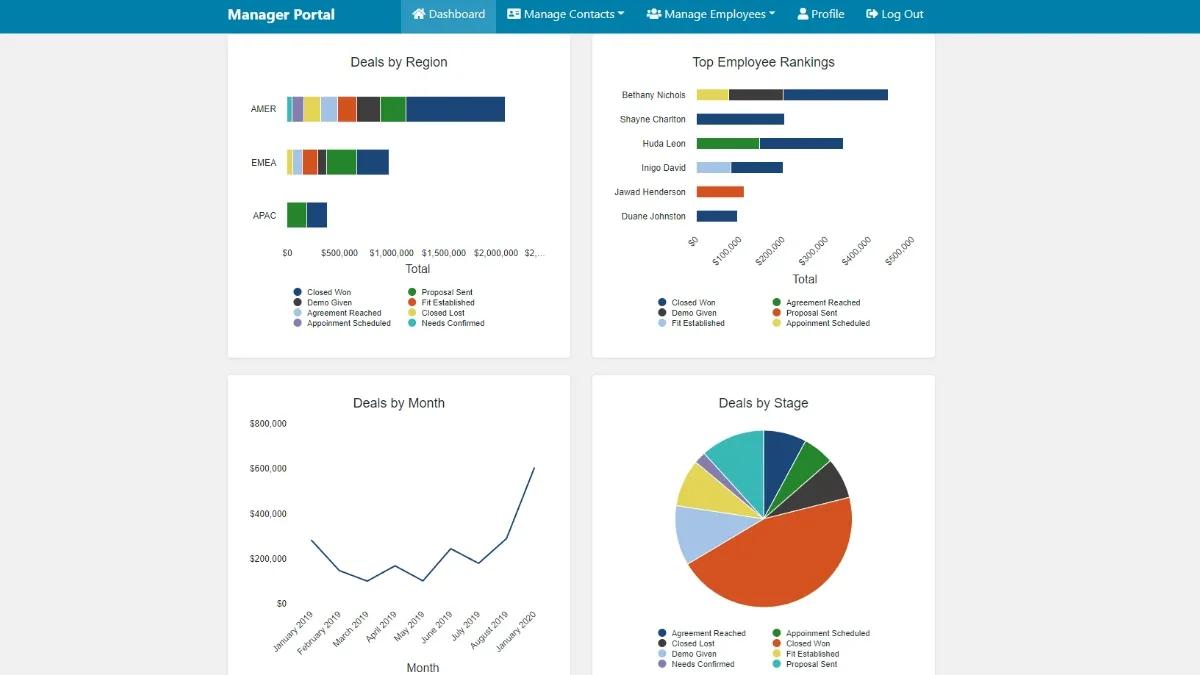Click the AMER stacked bar
1200x675 pixels.
point(395,108)
